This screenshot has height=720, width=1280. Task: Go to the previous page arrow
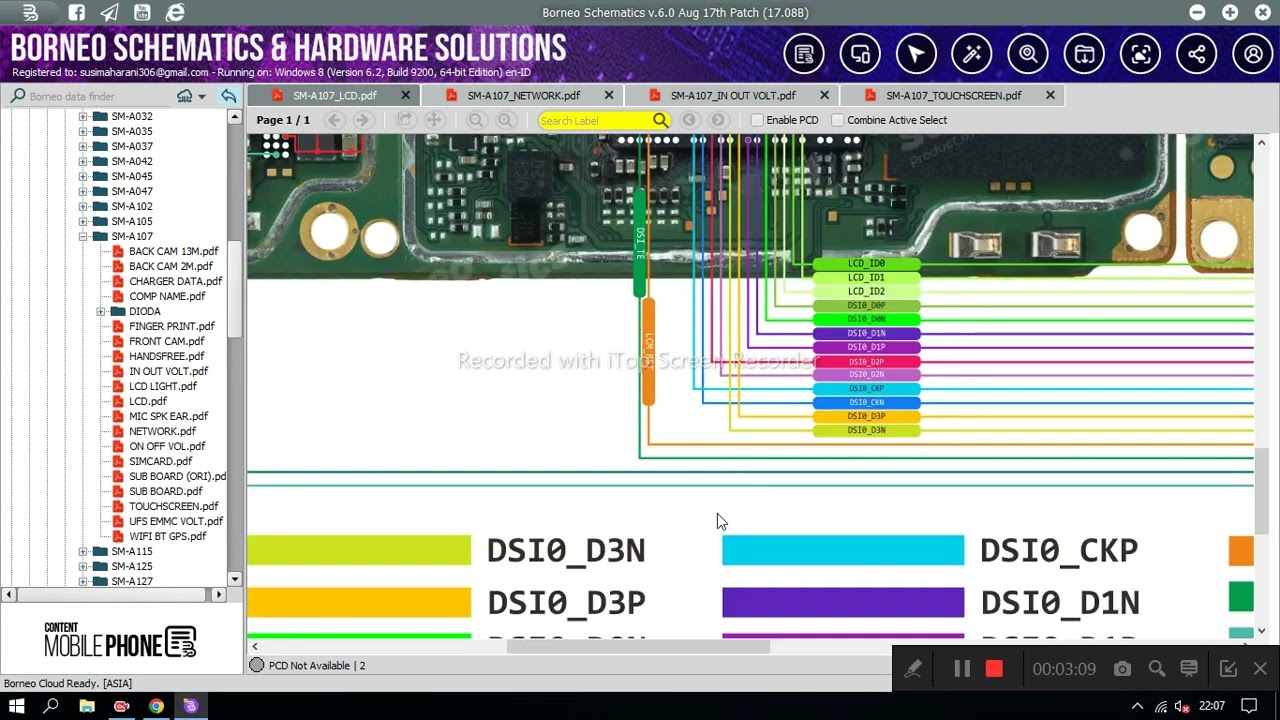335,120
